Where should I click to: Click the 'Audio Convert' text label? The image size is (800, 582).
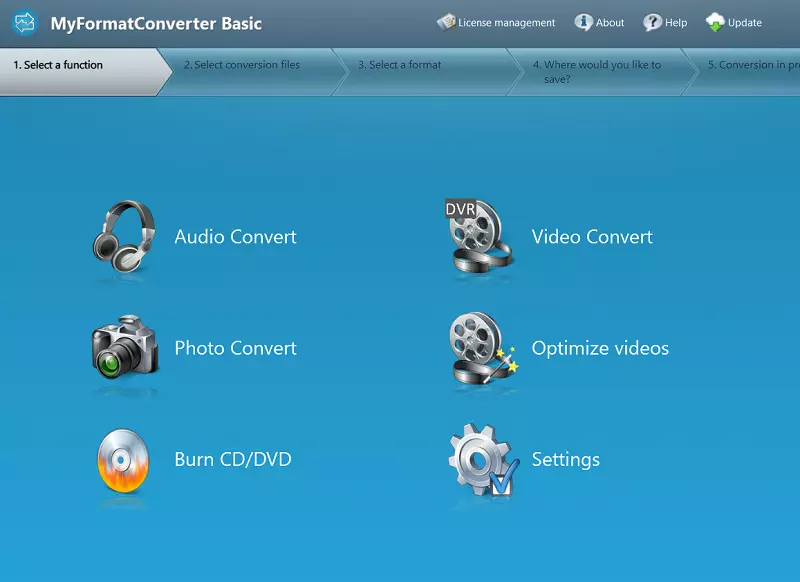pyautogui.click(x=235, y=237)
